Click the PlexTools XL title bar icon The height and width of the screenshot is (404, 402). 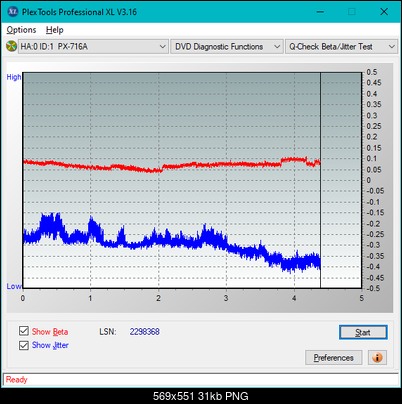[12, 12]
